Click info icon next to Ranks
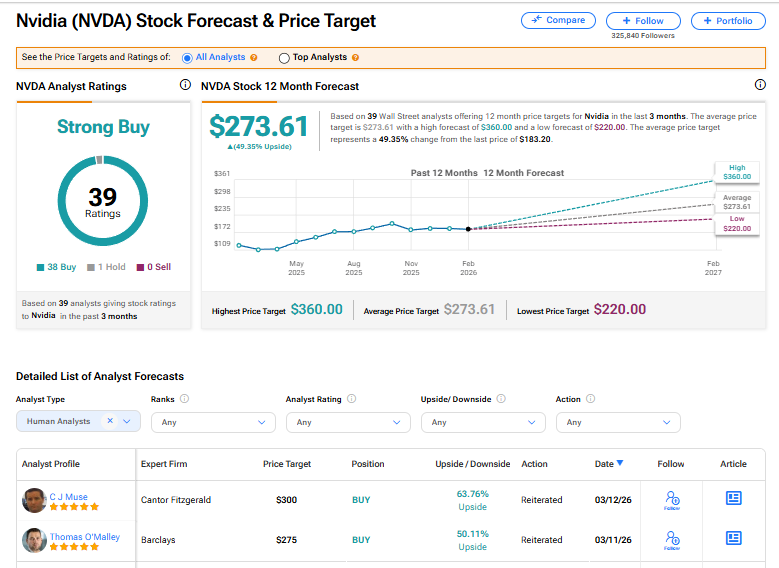The height and width of the screenshot is (568, 779). (x=185, y=399)
